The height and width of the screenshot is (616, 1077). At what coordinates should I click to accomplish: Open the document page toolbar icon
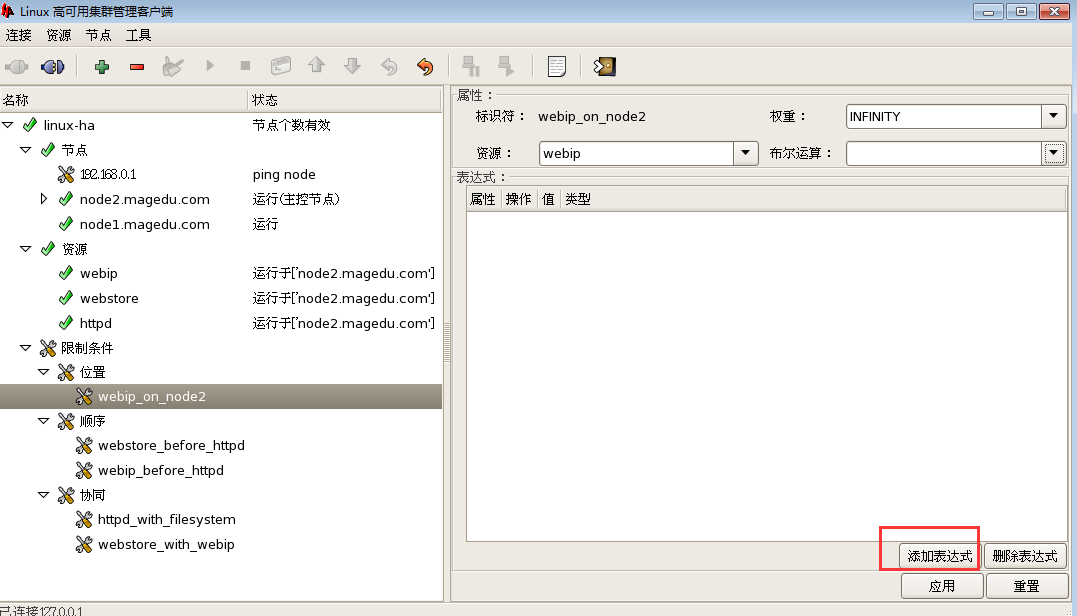(x=556, y=67)
